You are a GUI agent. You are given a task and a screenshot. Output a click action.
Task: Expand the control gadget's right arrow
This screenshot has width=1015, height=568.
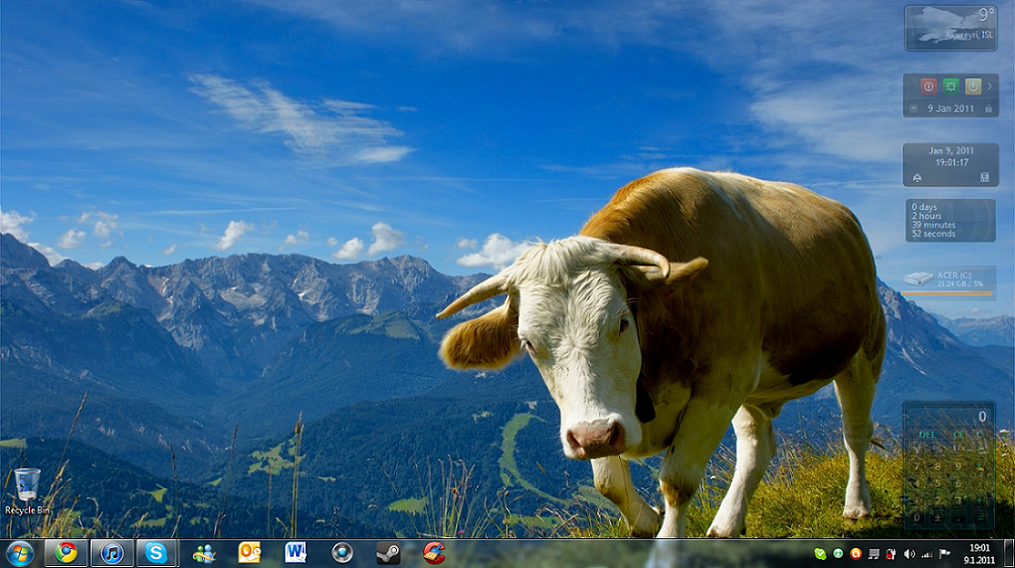[x=990, y=87]
